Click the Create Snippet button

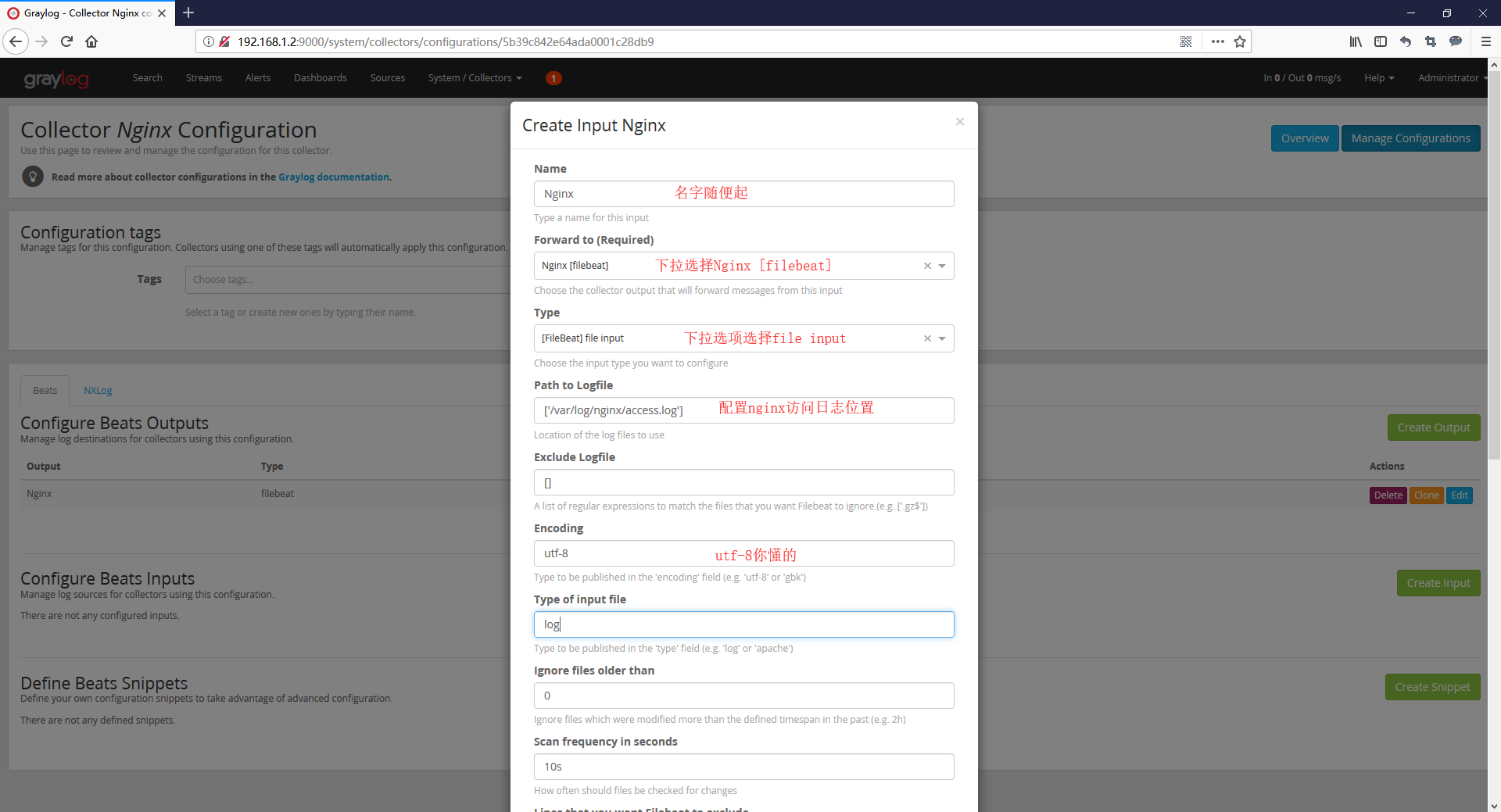[x=1432, y=687]
